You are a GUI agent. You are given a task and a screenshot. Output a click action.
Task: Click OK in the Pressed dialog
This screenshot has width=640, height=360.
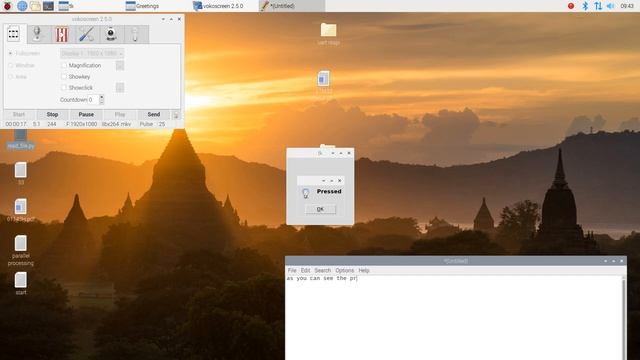320,209
